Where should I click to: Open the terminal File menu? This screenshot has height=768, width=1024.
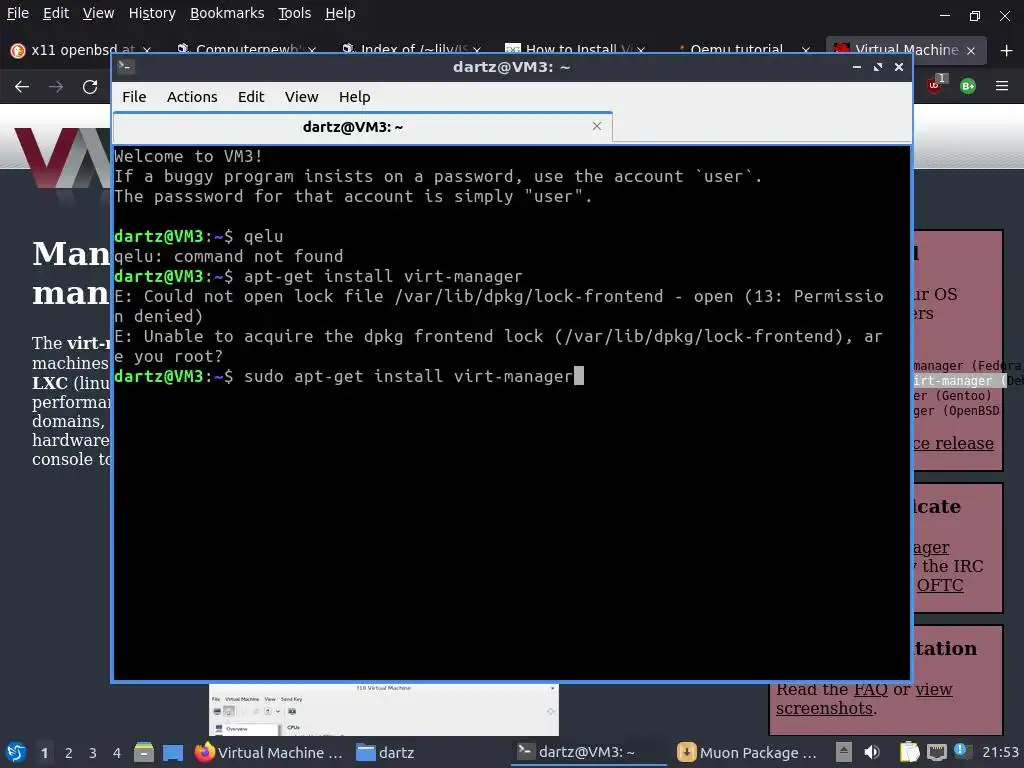[x=134, y=97]
